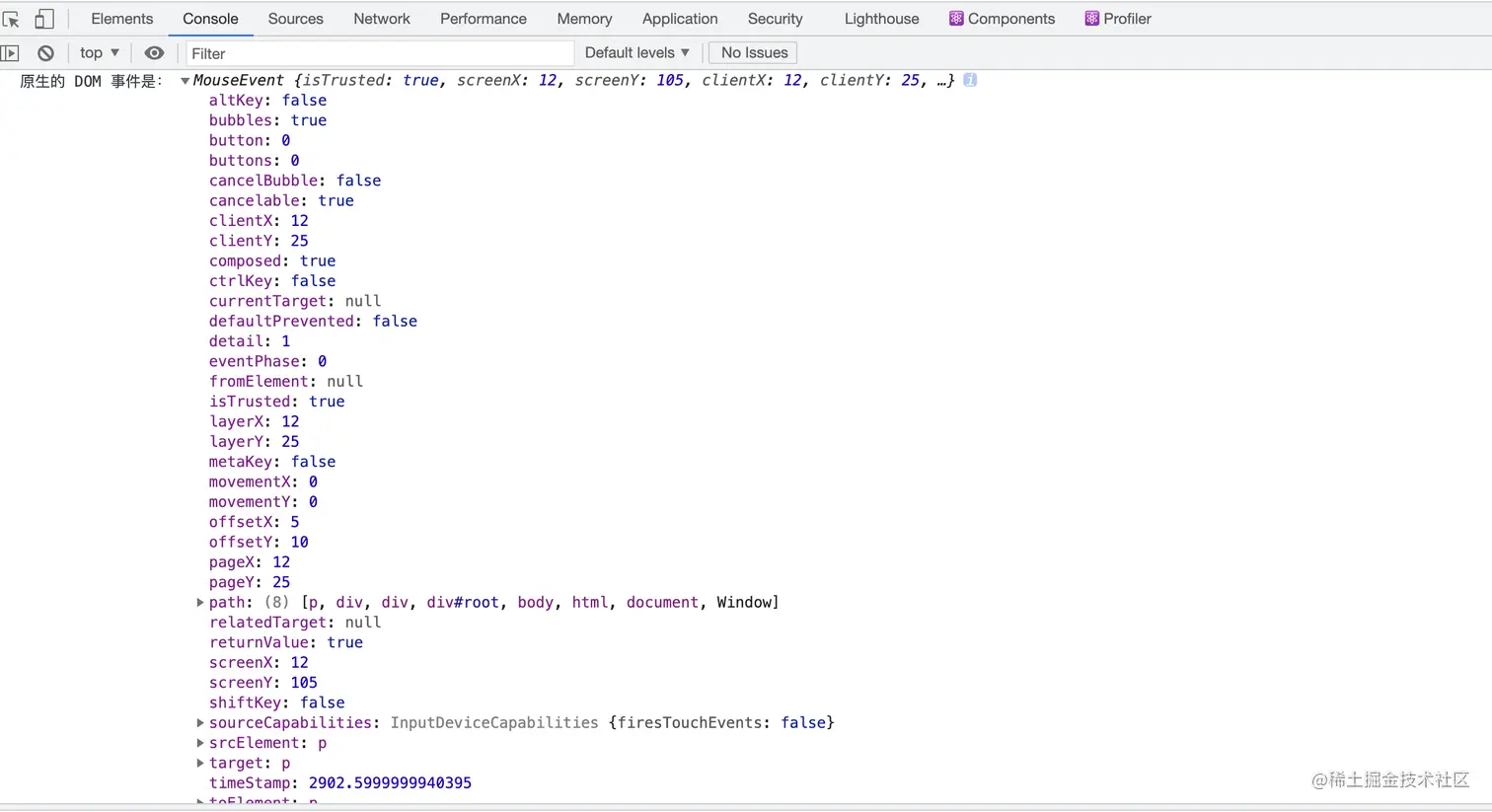The width and height of the screenshot is (1492, 812).
Task: Select the Memory tab
Action: click(x=584, y=19)
